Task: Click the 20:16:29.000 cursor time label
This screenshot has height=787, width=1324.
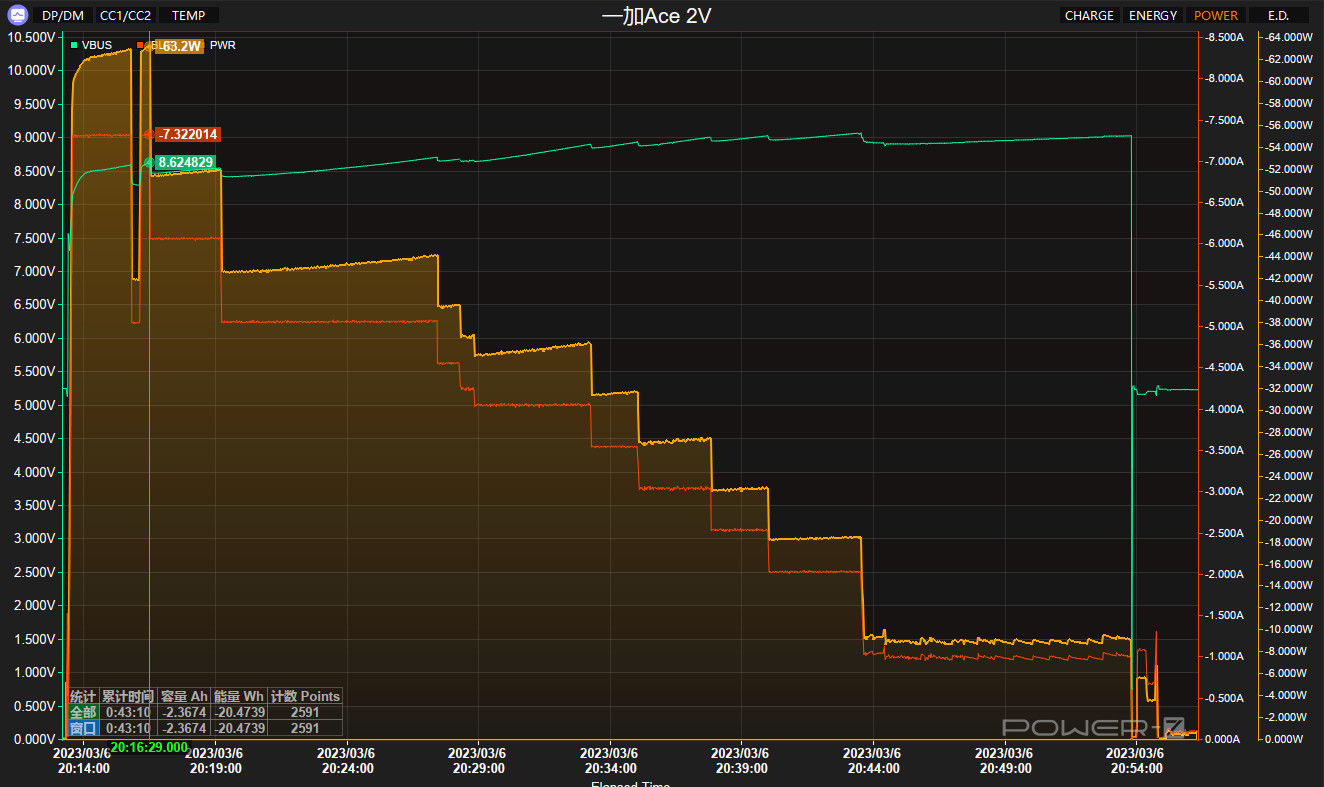Action: (x=149, y=747)
